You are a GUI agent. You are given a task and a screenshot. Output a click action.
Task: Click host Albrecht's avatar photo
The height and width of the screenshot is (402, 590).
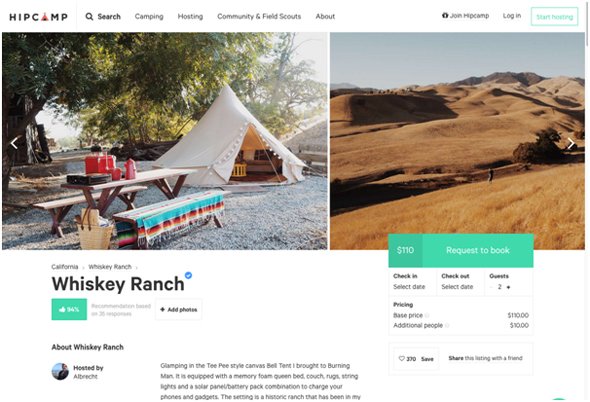[x=60, y=372]
